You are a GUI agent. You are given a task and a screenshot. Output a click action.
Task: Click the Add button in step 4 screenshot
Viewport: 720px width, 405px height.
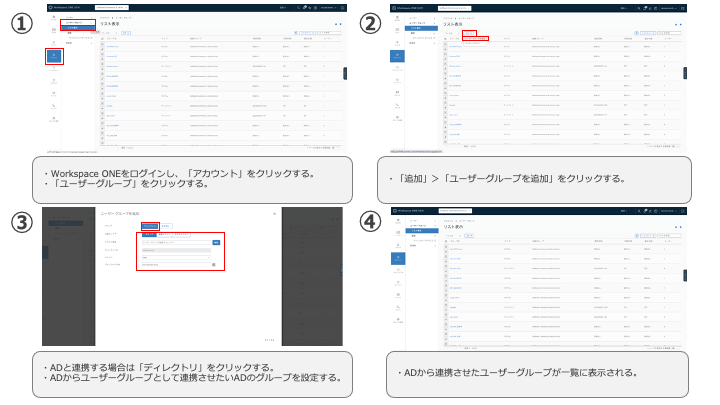[468, 236]
